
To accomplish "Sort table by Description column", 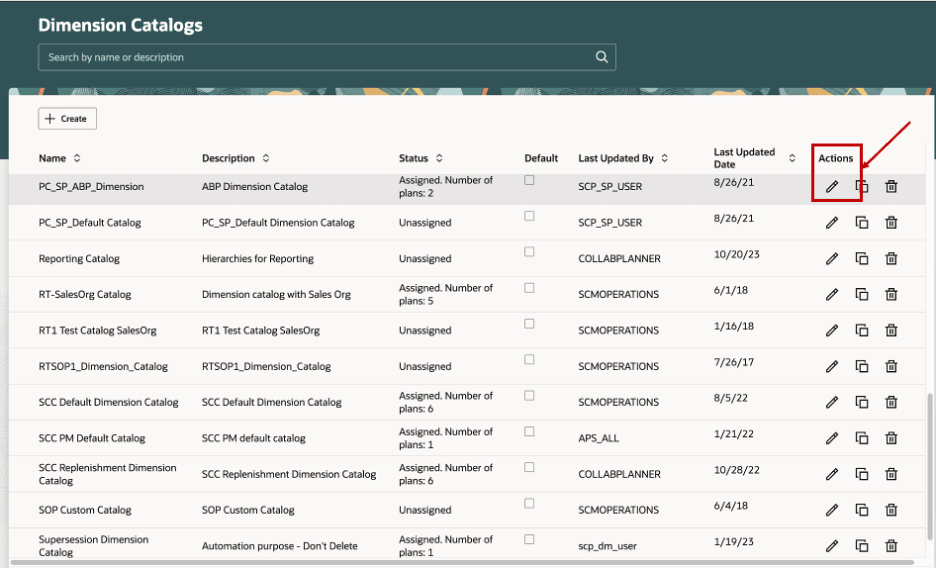I will pos(266,158).
